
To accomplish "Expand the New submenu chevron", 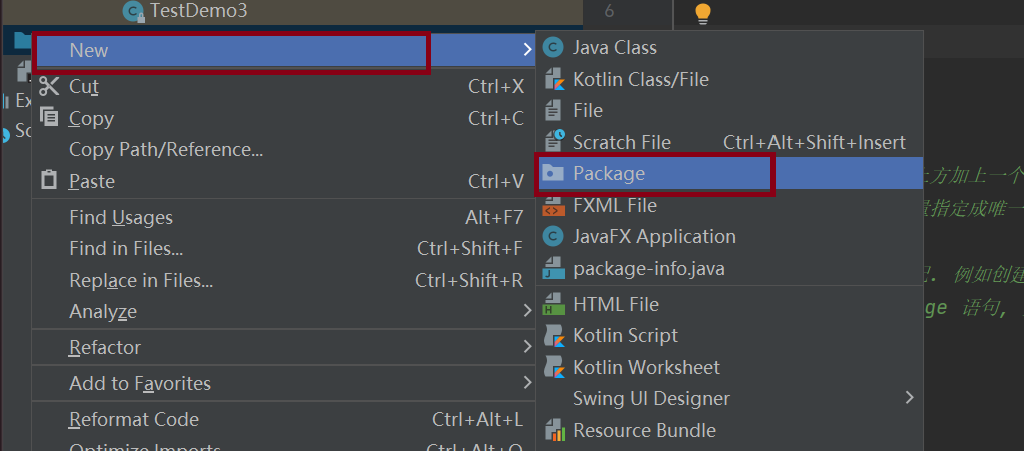I will [x=527, y=50].
